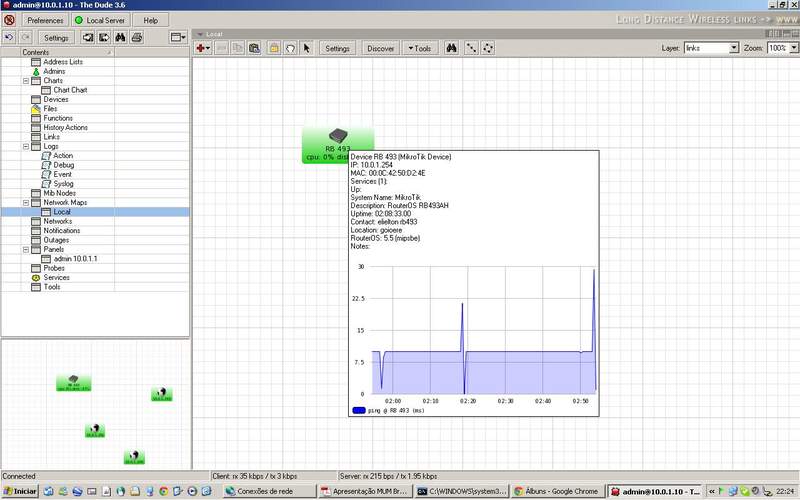The height and width of the screenshot is (500, 800).
Task: Open the admin 10.0.1.1 panel item
Action: (75, 259)
